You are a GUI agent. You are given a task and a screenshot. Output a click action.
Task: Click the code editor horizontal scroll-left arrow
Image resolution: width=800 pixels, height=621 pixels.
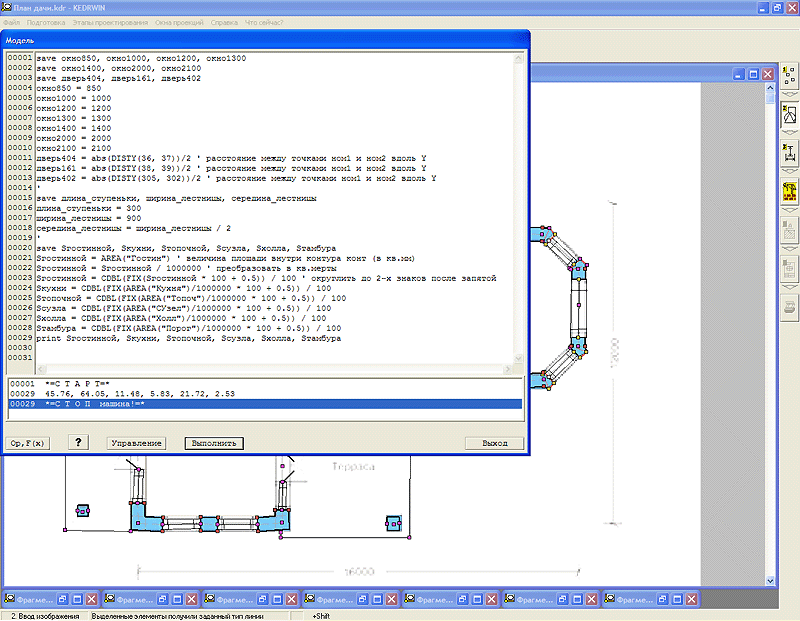pyautogui.click(x=41, y=368)
